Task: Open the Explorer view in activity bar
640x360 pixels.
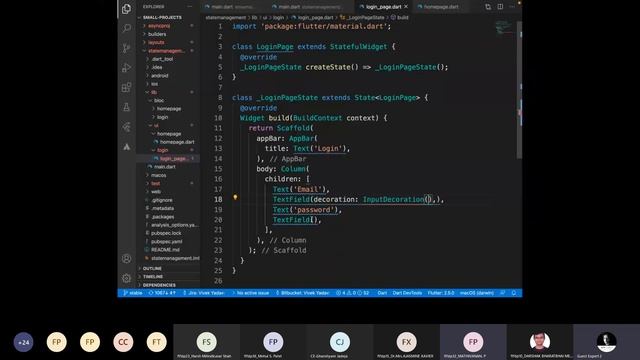Action: point(127,9)
